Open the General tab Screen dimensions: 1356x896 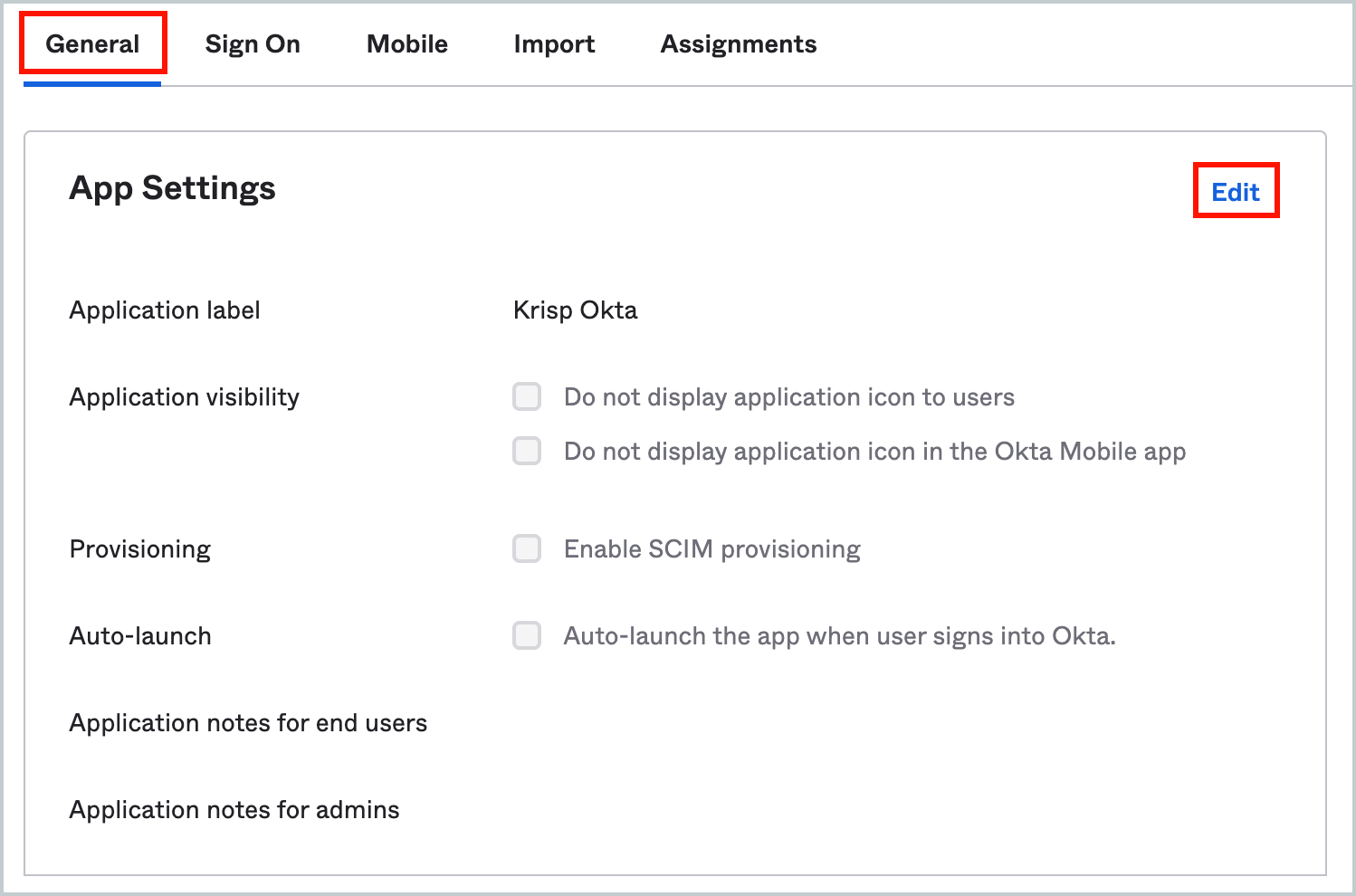[x=92, y=44]
